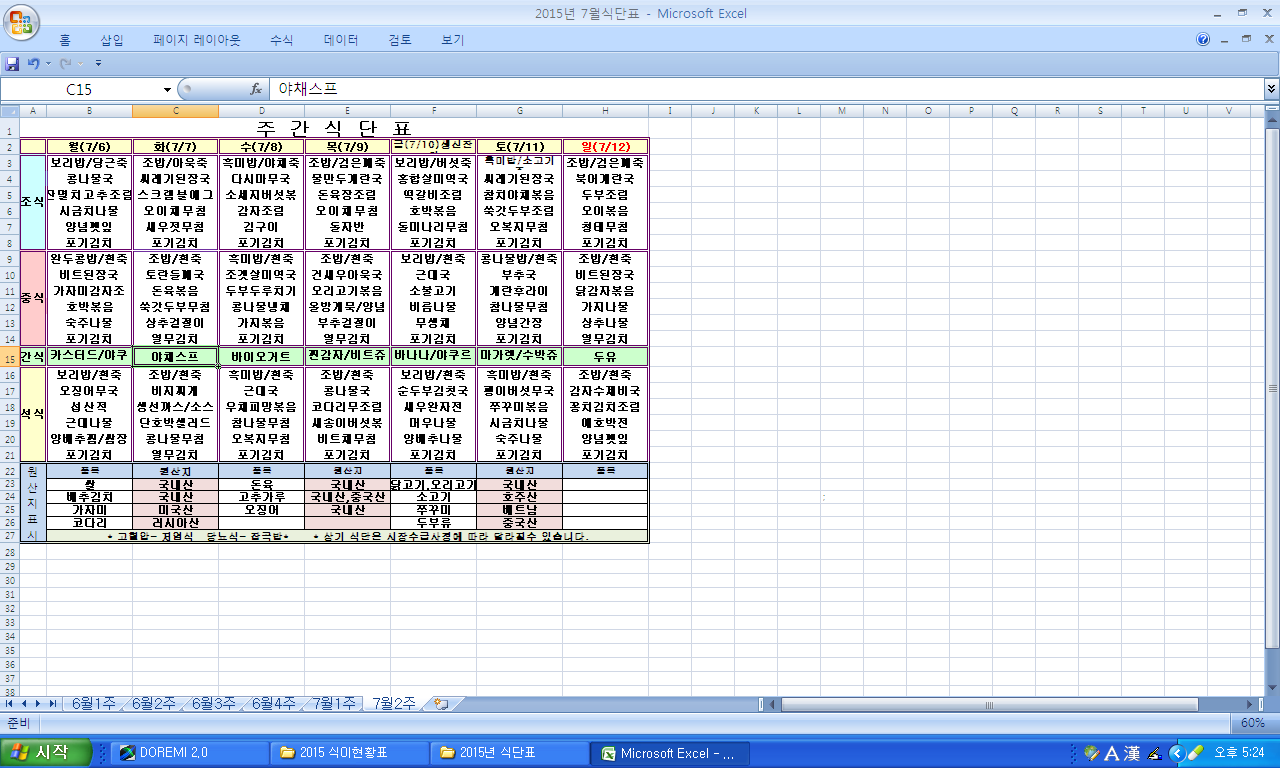The height and width of the screenshot is (768, 1280).
Task: Jump to first sheet navigation arrow
Action: click(11, 704)
